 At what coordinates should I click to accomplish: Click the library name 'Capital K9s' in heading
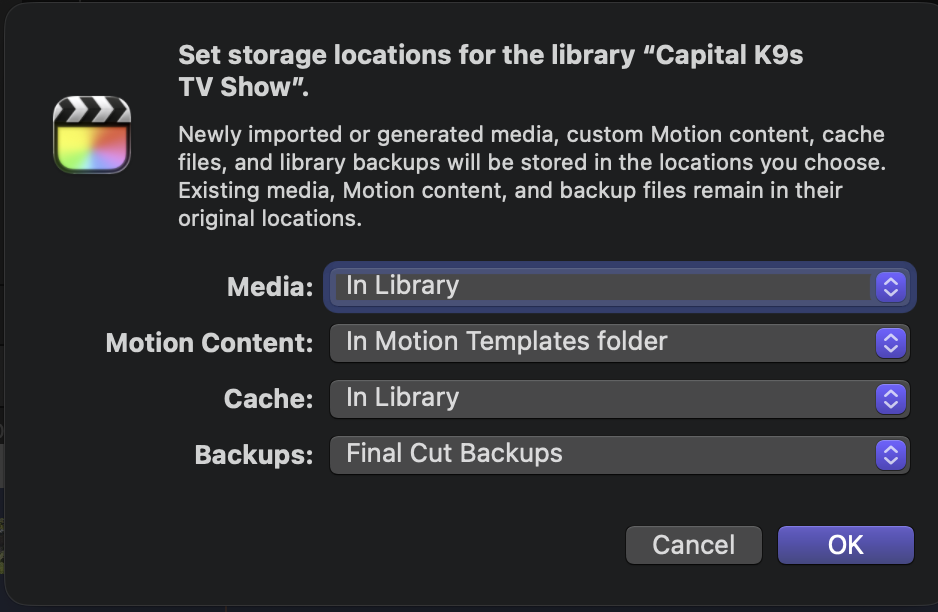pos(730,55)
